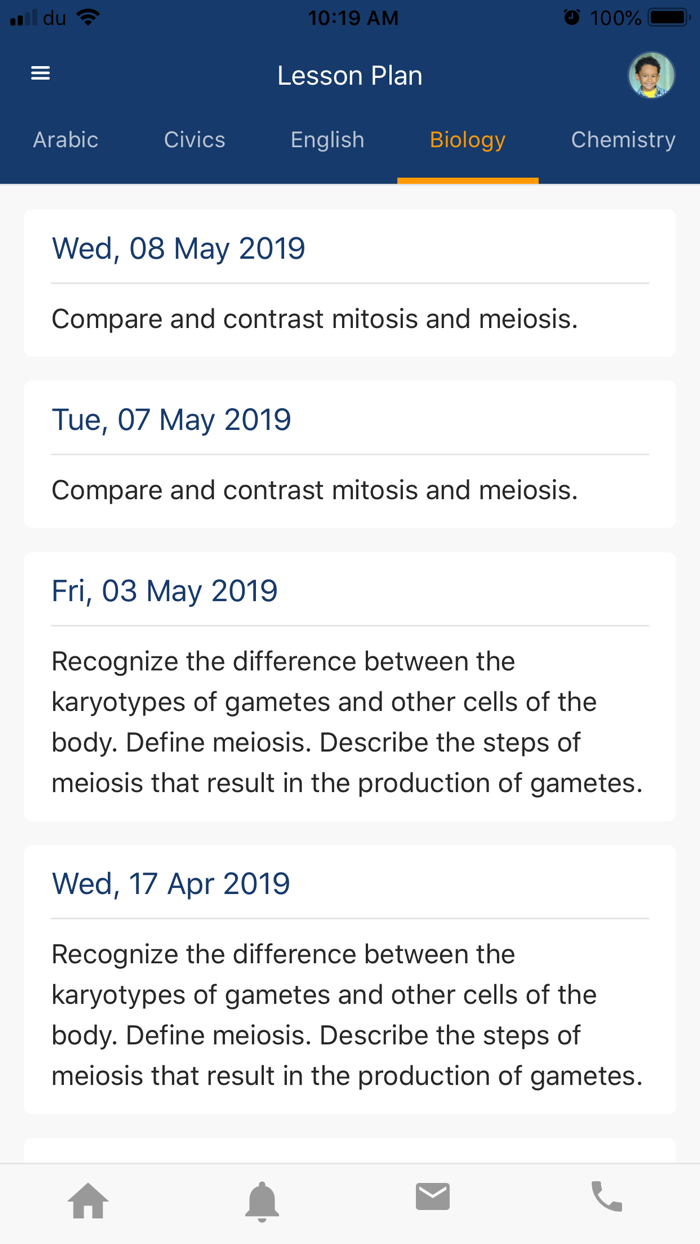The image size is (700, 1244).
Task: Tap the battery indicator in status bar
Action: click(x=668, y=18)
